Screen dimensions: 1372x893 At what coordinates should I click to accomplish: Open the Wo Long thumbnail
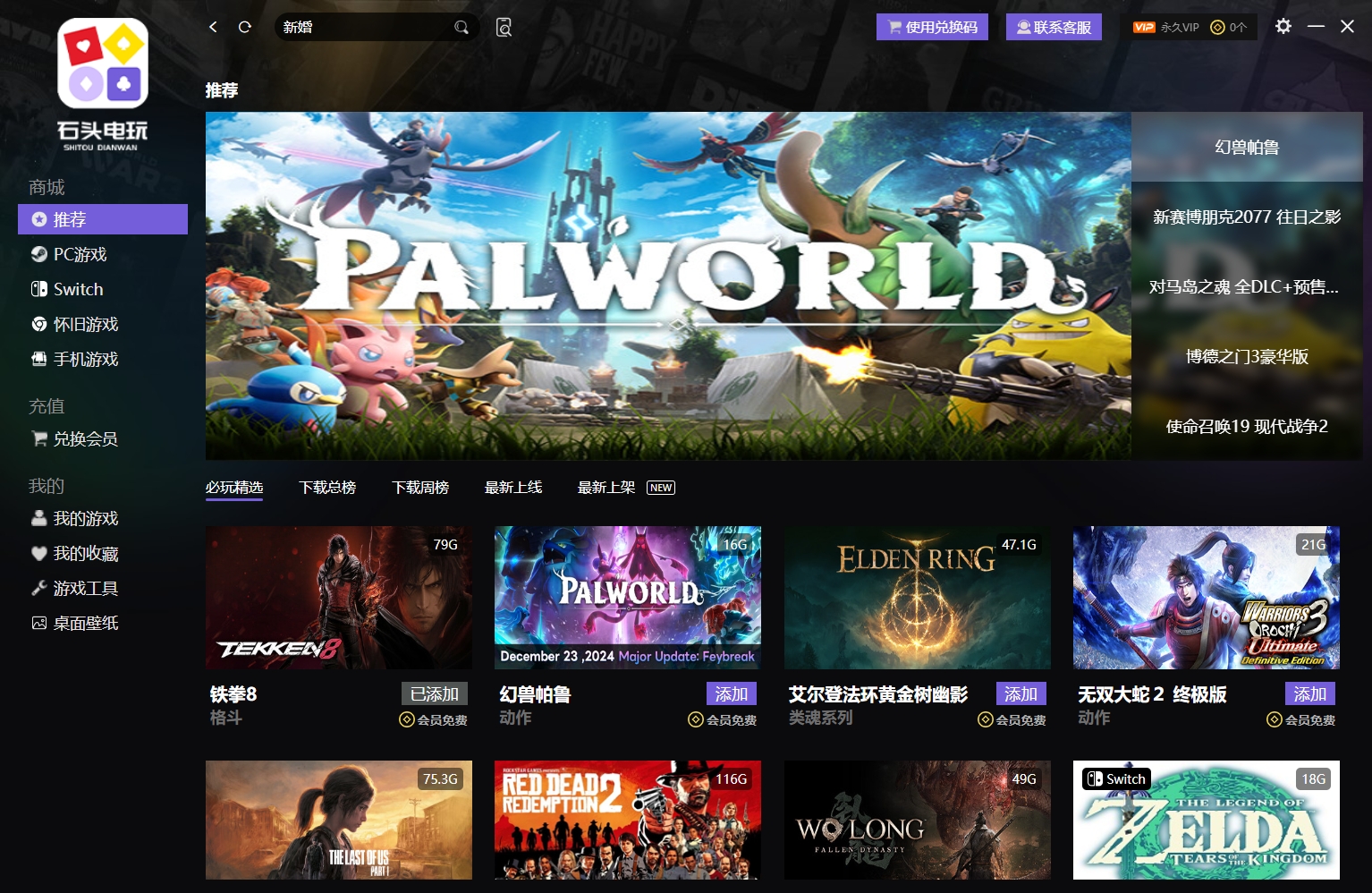point(918,820)
